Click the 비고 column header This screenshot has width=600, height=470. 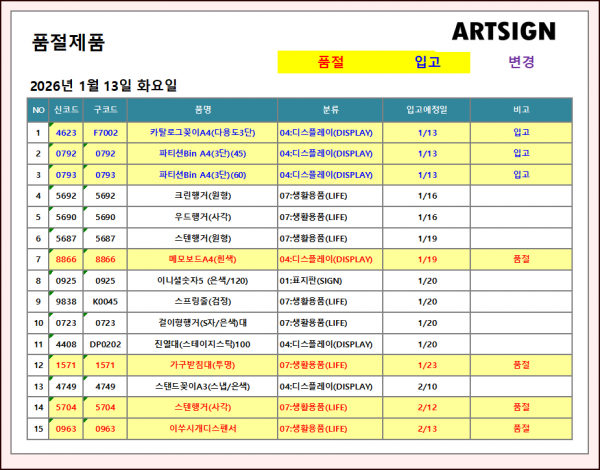520,110
